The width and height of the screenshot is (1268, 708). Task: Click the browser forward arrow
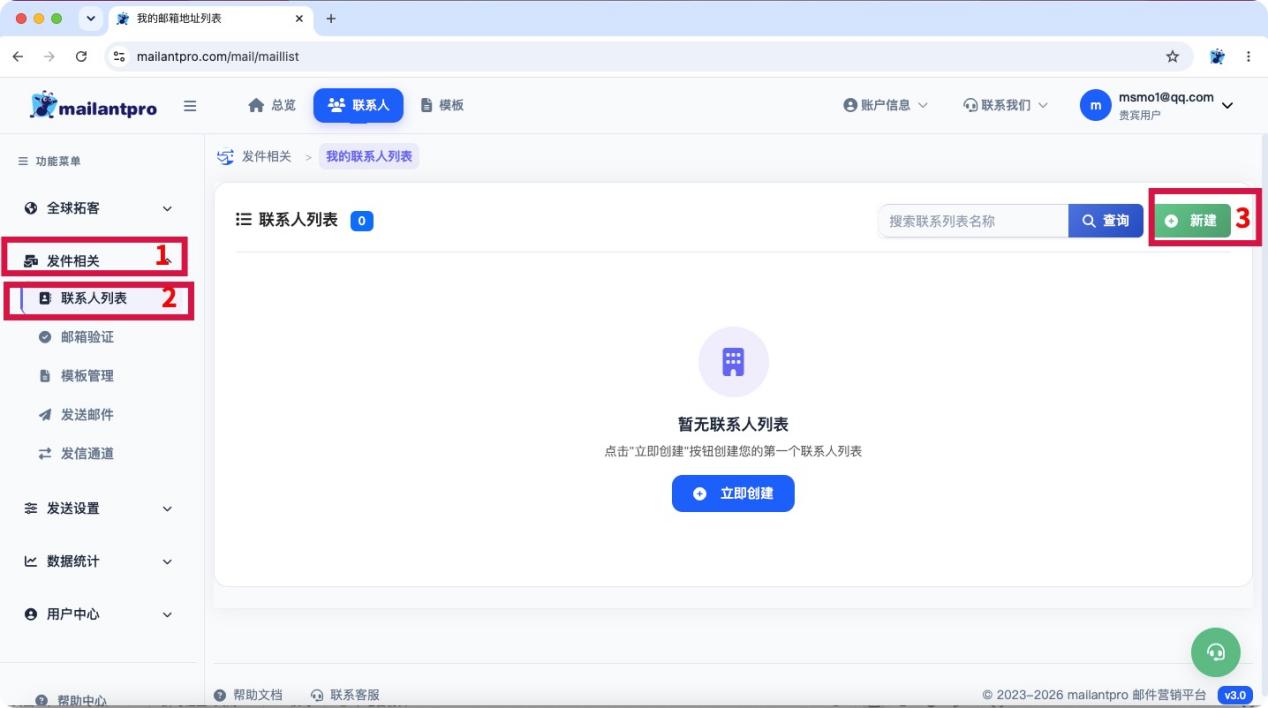click(49, 57)
